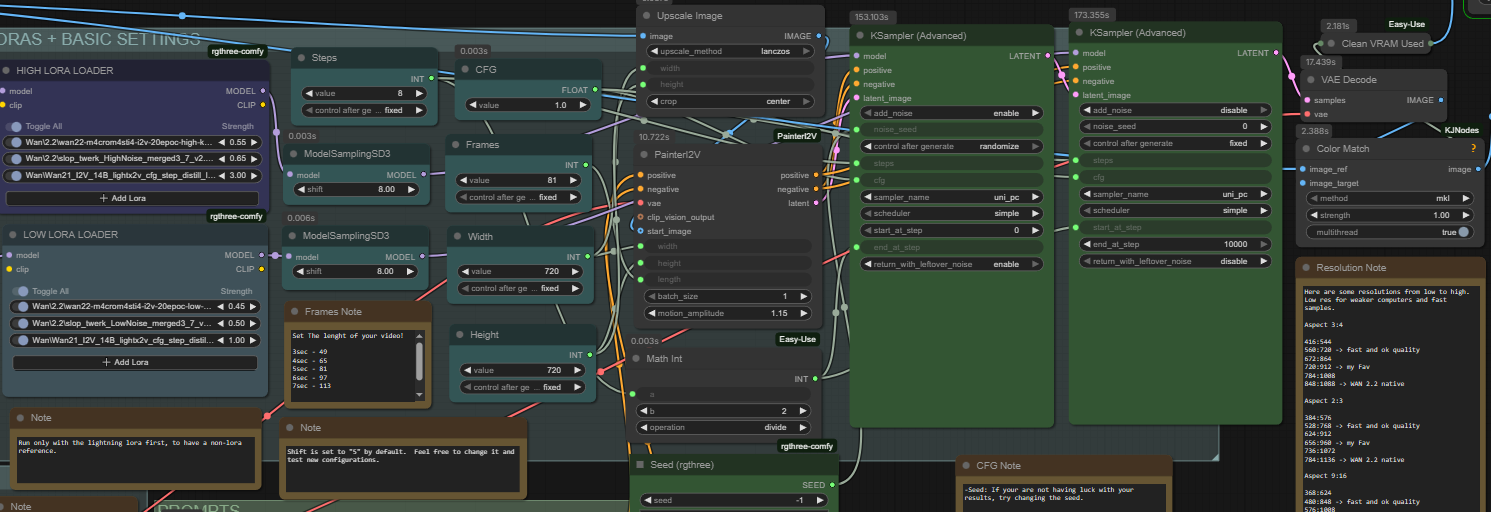
Task: Collapse the Seed (rgthree) node square
Action: coord(641,465)
